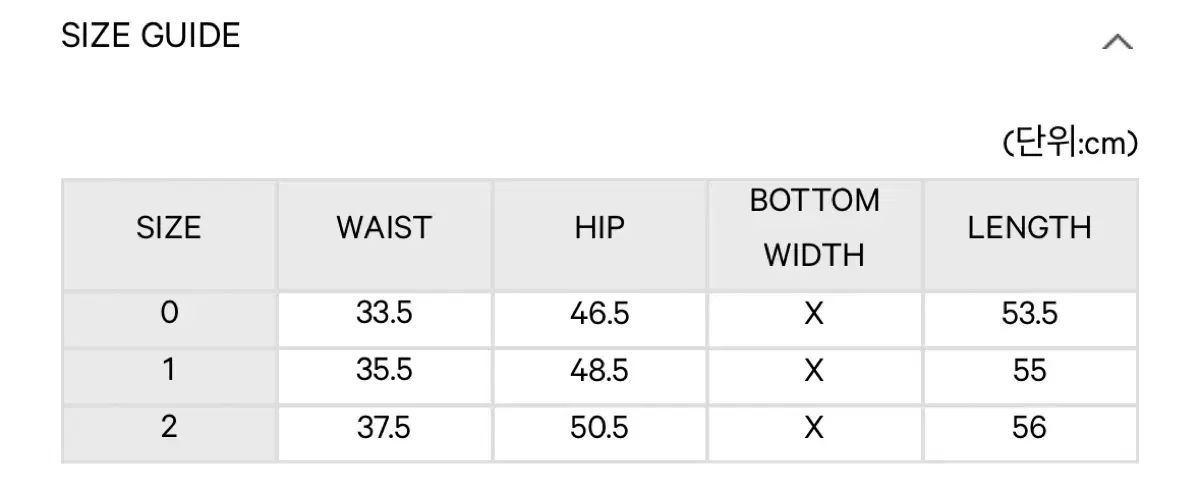Select the BOTTOM WIDTH column header
1200x493 pixels.
(x=814, y=227)
